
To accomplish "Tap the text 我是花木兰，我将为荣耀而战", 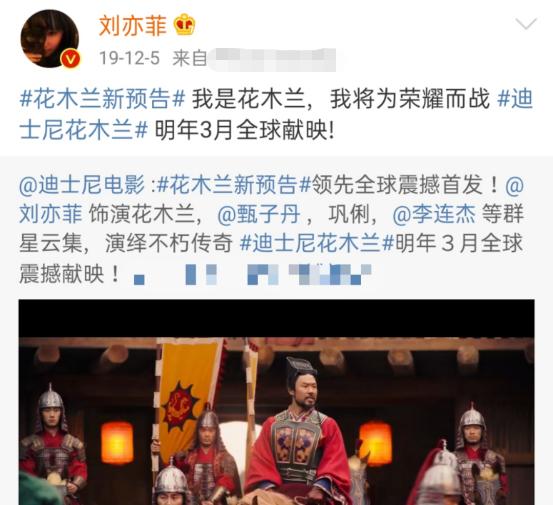I will coord(341,99).
